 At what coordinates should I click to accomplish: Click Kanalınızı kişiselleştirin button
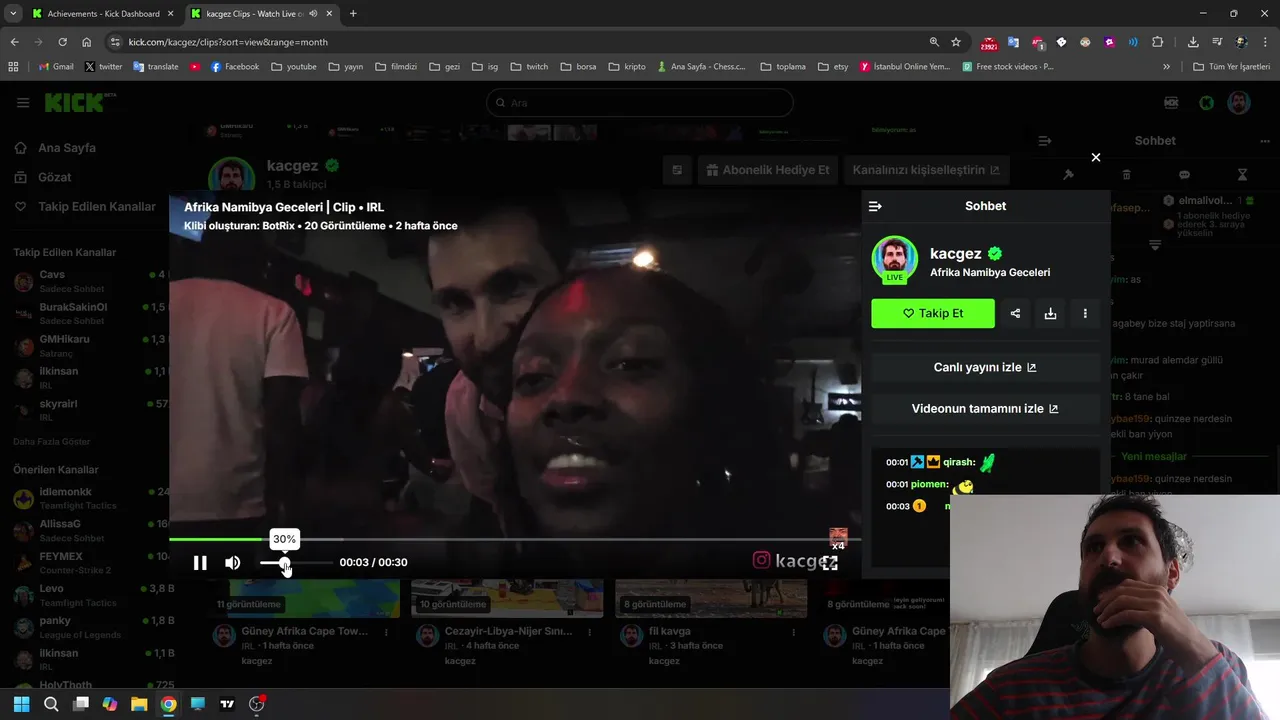926,170
